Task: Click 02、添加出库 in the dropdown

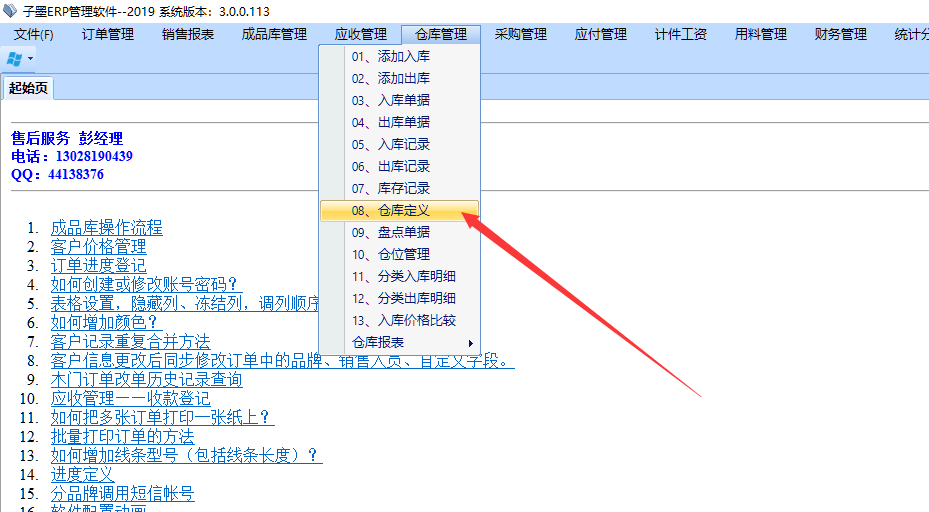Action: click(x=390, y=78)
